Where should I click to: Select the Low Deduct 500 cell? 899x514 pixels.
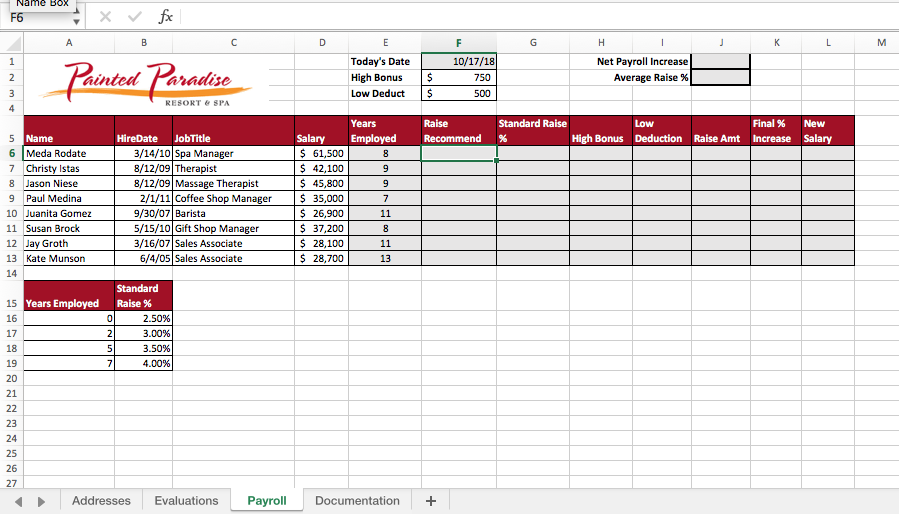coord(459,94)
